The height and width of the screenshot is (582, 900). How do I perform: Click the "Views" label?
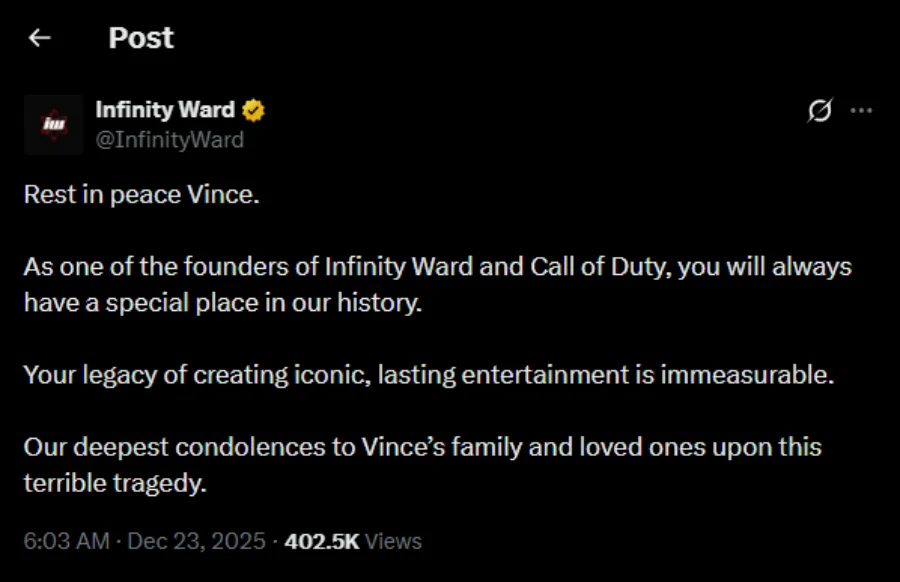pos(393,541)
